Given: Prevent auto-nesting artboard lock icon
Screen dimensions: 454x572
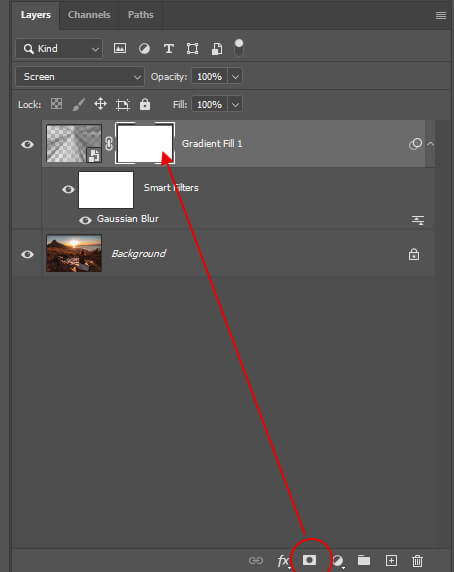Looking at the screenshot, I should tap(123, 105).
